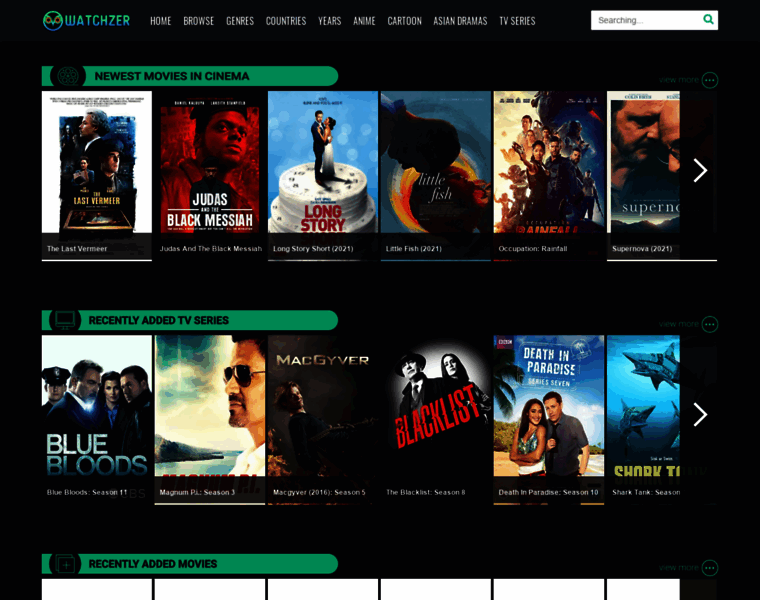Click 'Macgyver (2016): Season 5' title text
Image resolution: width=760 pixels, height=600 pixels.
[x=319, y=492]
